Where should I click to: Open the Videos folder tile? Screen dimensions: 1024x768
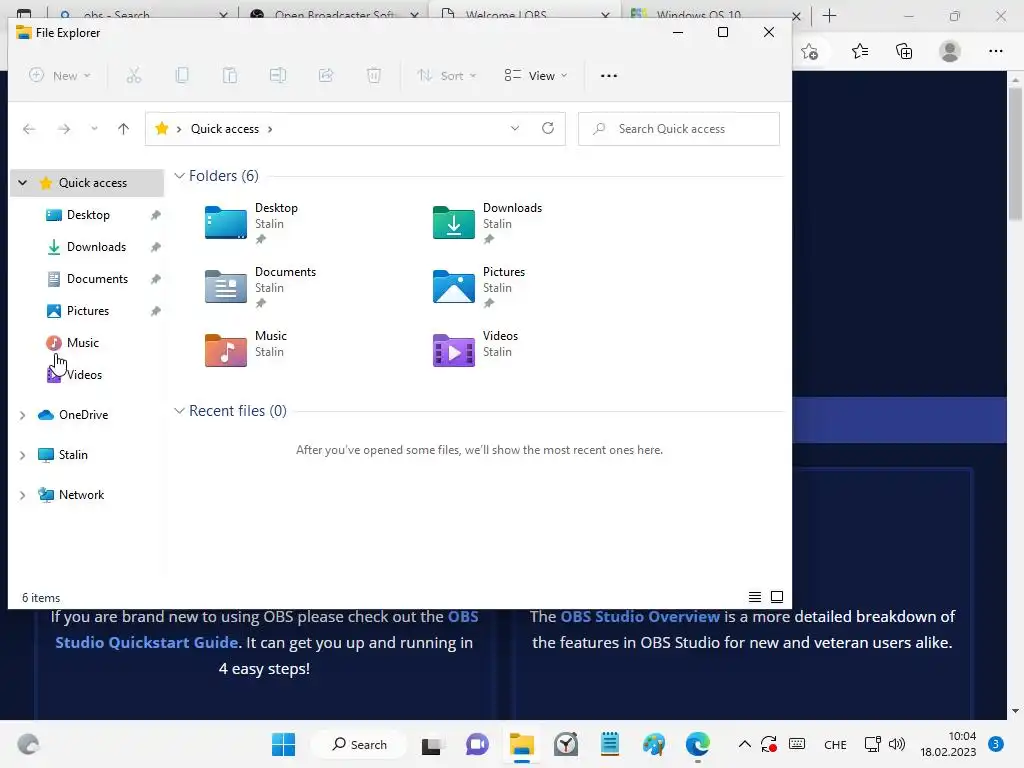[475, 351]
